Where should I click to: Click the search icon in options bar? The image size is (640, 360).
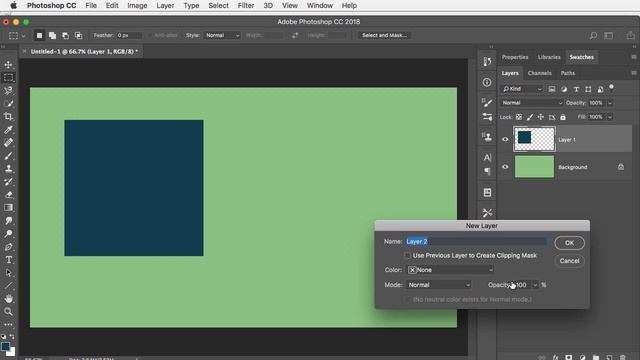[593, 36]
